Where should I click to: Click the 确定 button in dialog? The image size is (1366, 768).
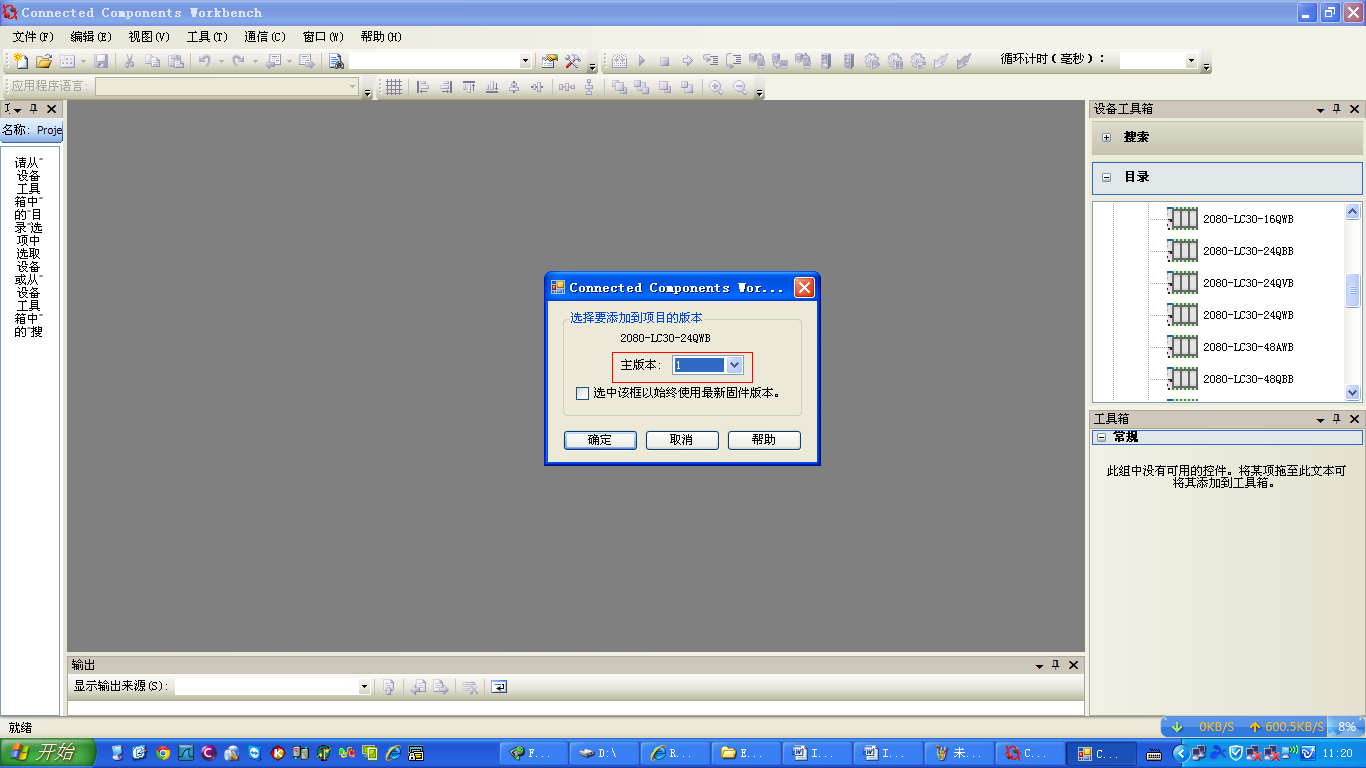[599, 440]
